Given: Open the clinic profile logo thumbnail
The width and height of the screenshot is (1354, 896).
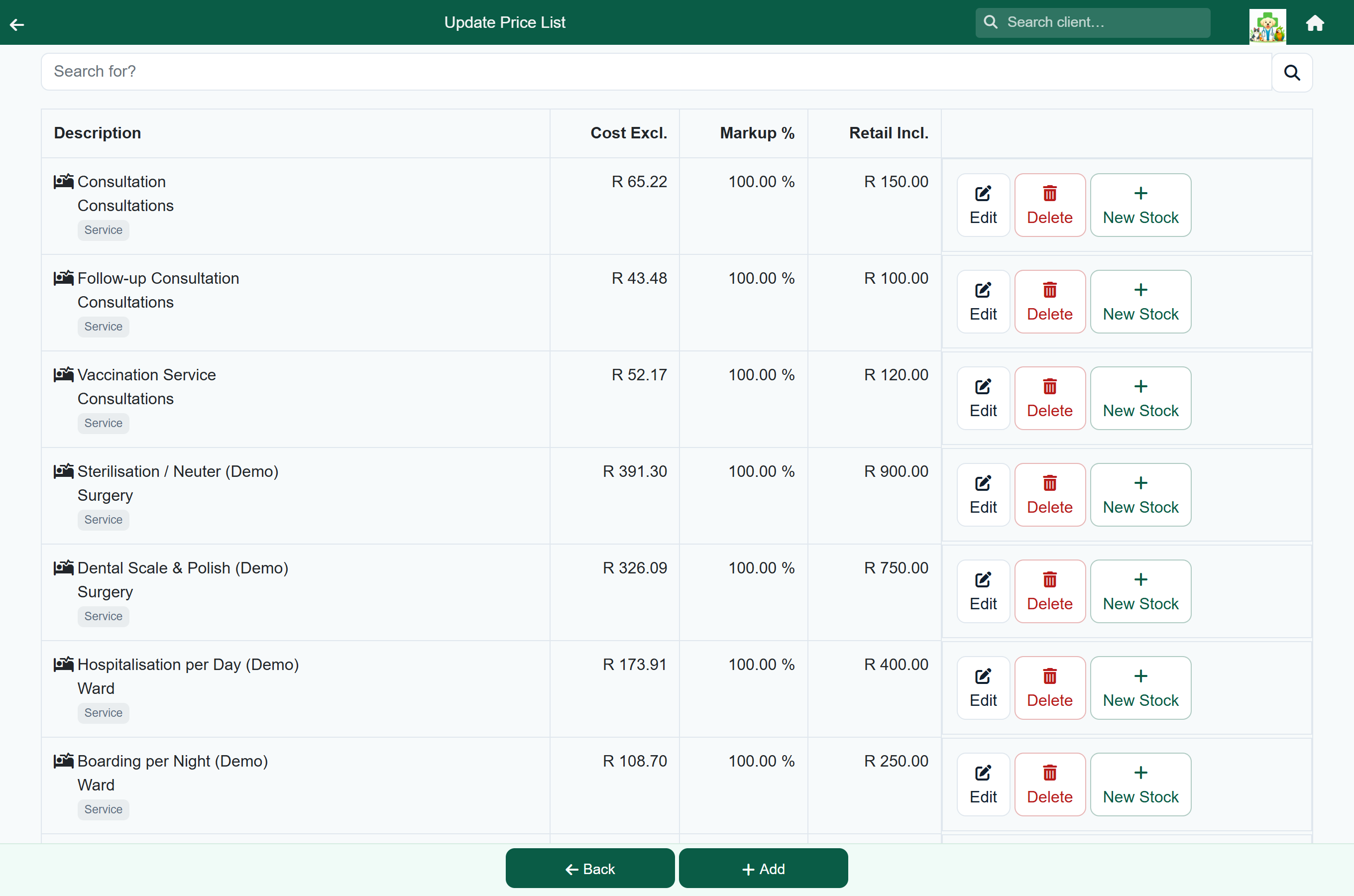Looking at the screenshot, I should tap(1267, 26).
